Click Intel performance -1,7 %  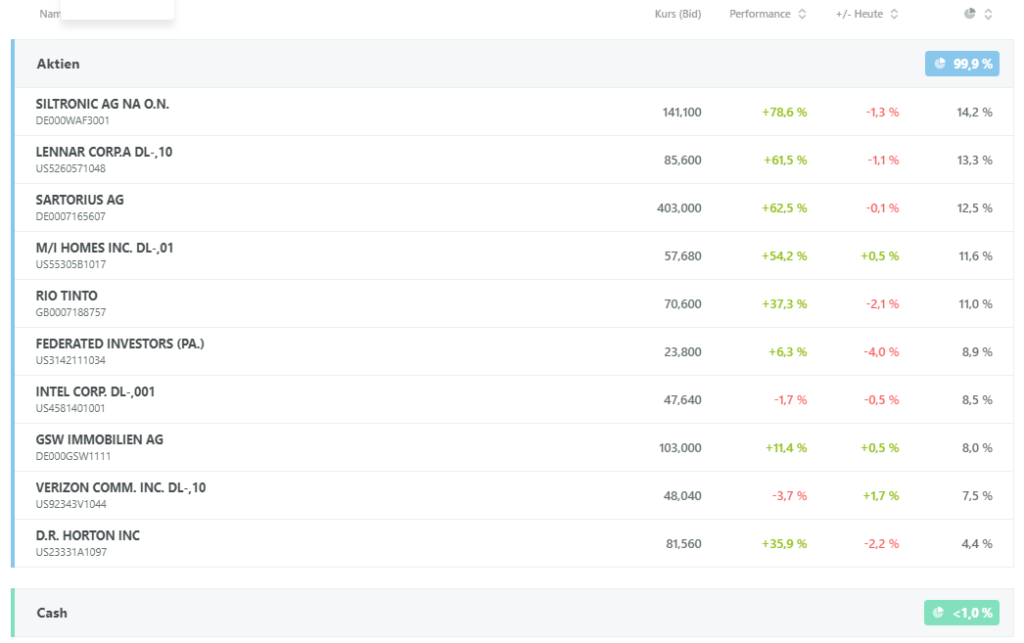coord(790,400)
